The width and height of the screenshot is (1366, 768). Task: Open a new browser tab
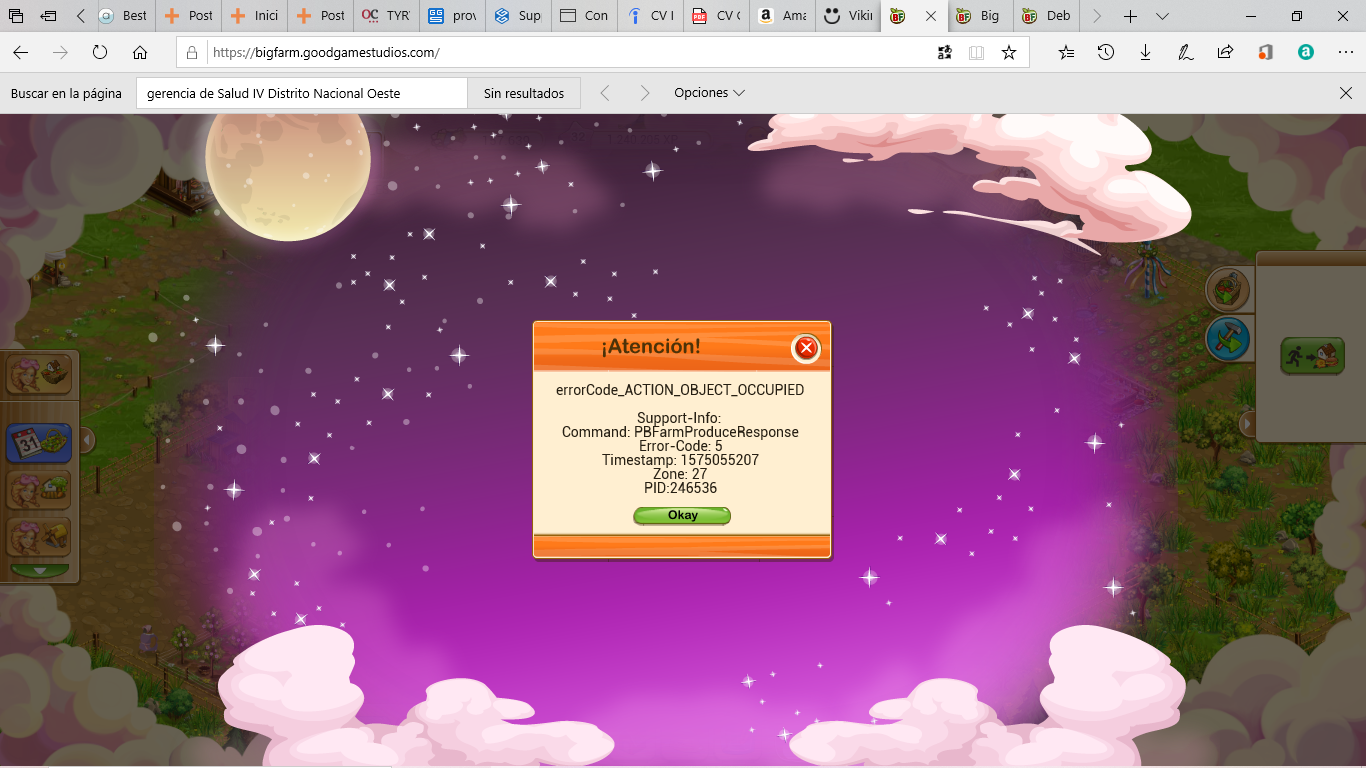[1130, 16]
